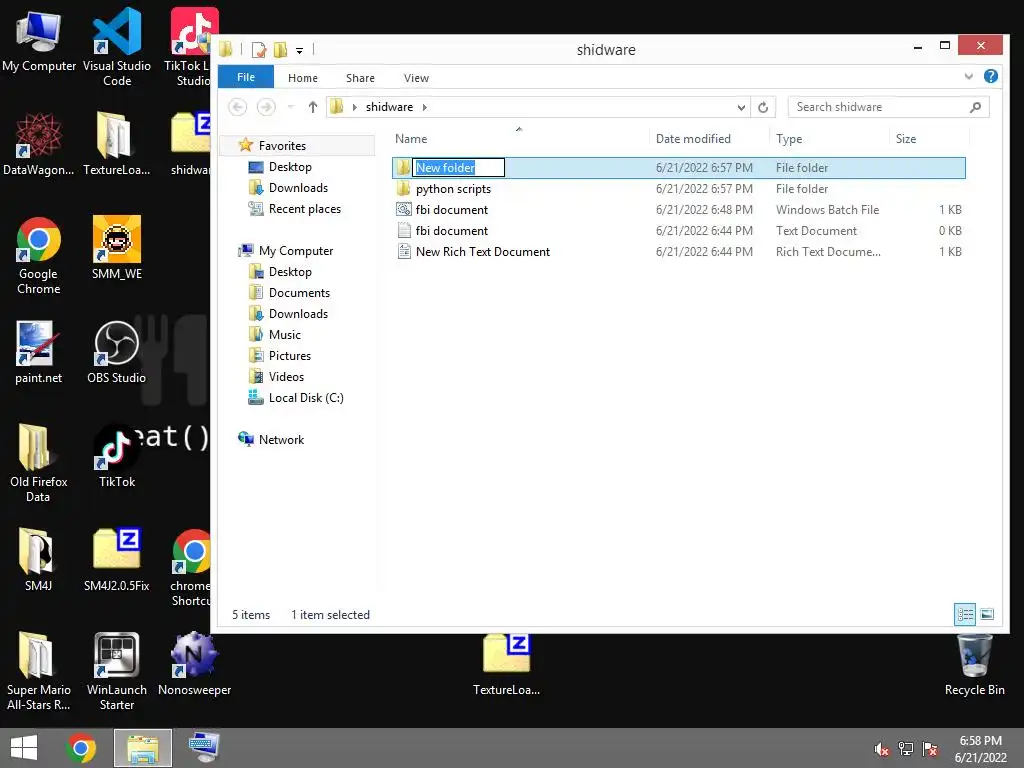Open the File ribbon tab

(246, 77)
